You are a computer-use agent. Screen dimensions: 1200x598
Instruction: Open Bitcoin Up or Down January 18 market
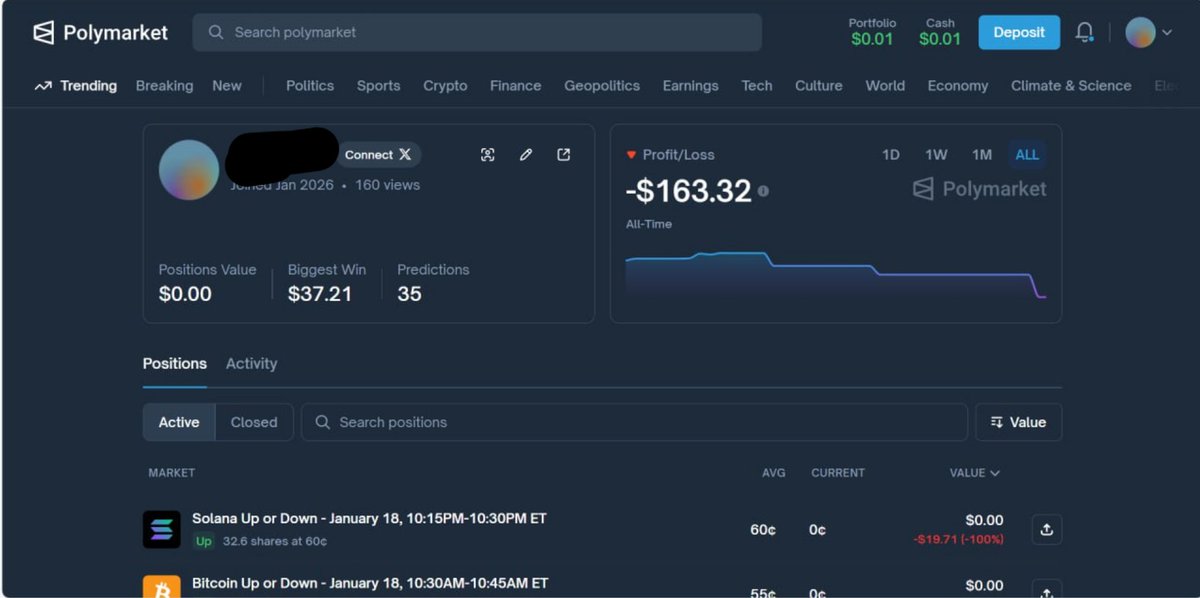tap(370, 583)
